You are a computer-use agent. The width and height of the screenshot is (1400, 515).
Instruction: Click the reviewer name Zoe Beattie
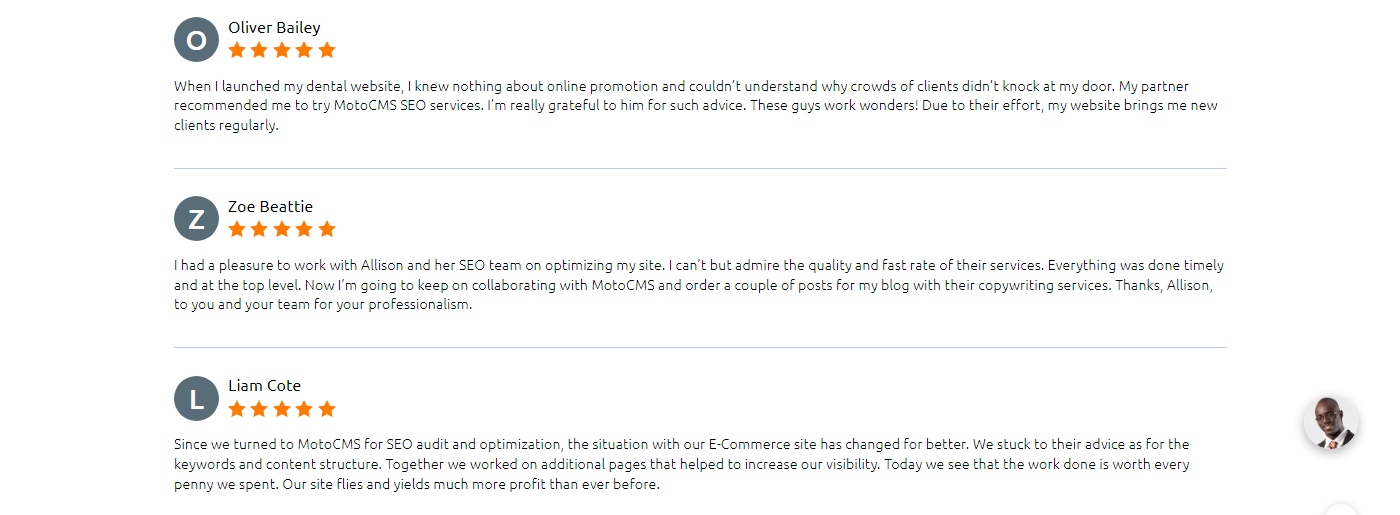pyautogui.click(x=270, y=207)
